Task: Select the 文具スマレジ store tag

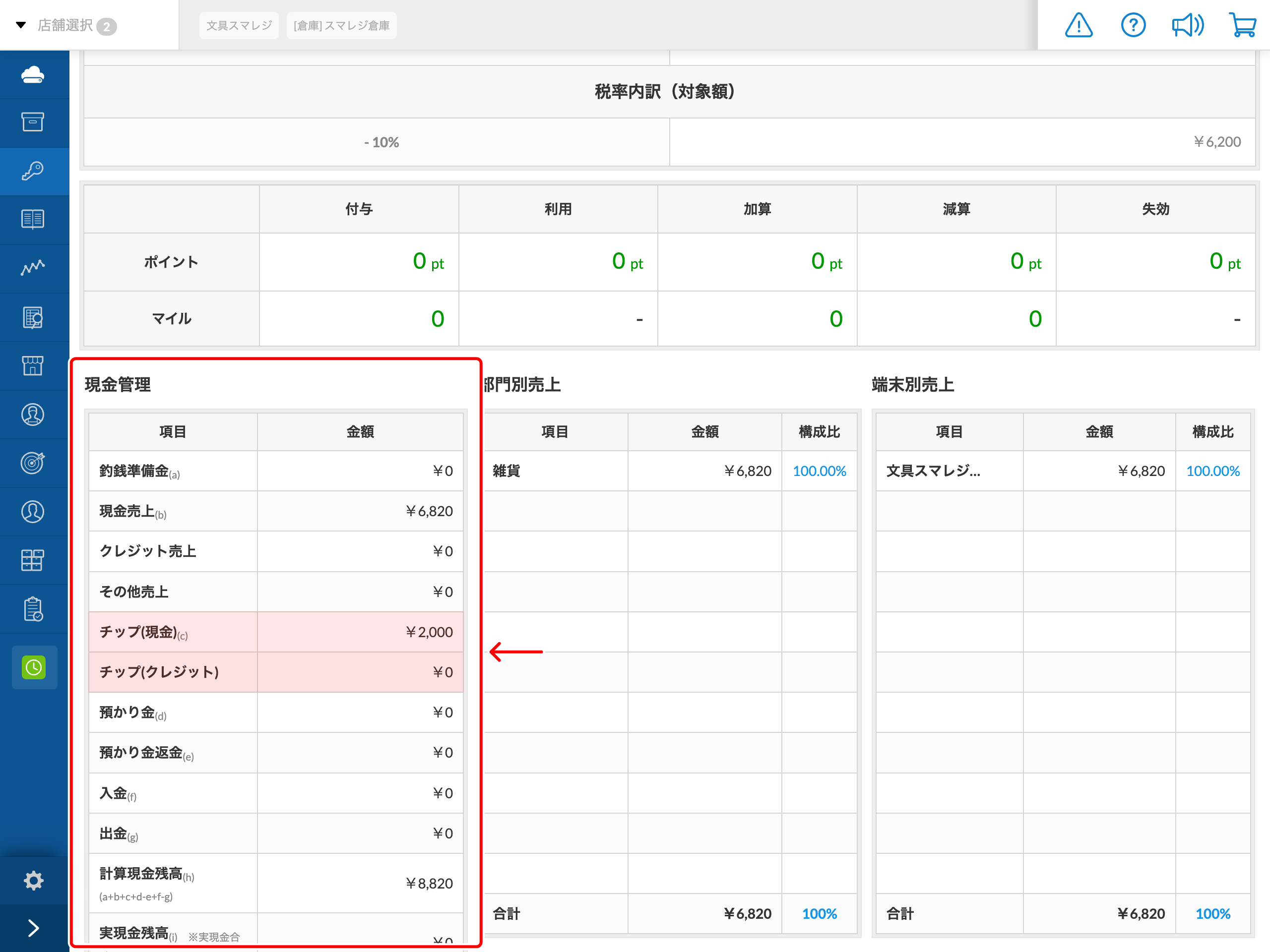Action: 239,25
